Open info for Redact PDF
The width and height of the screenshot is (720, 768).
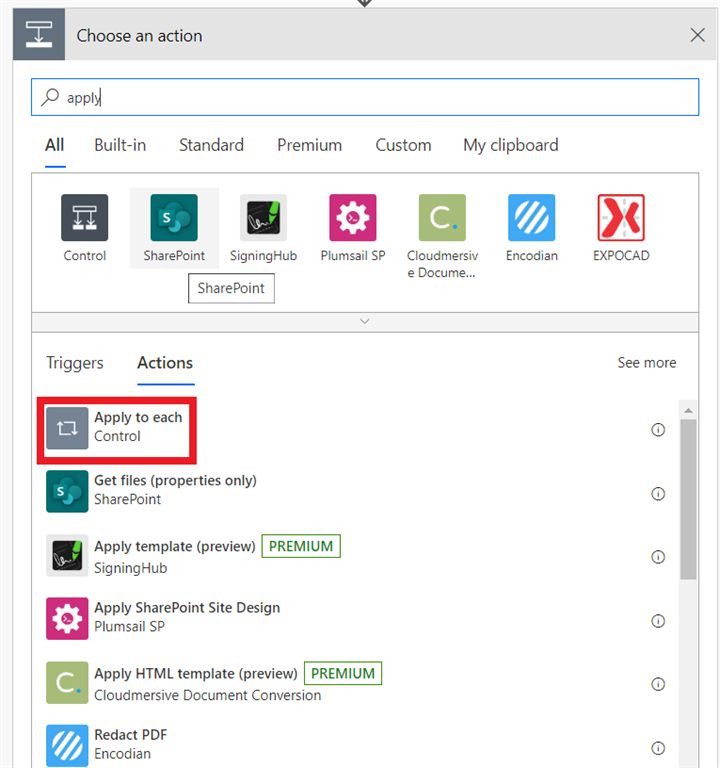(x=658, y=748)
